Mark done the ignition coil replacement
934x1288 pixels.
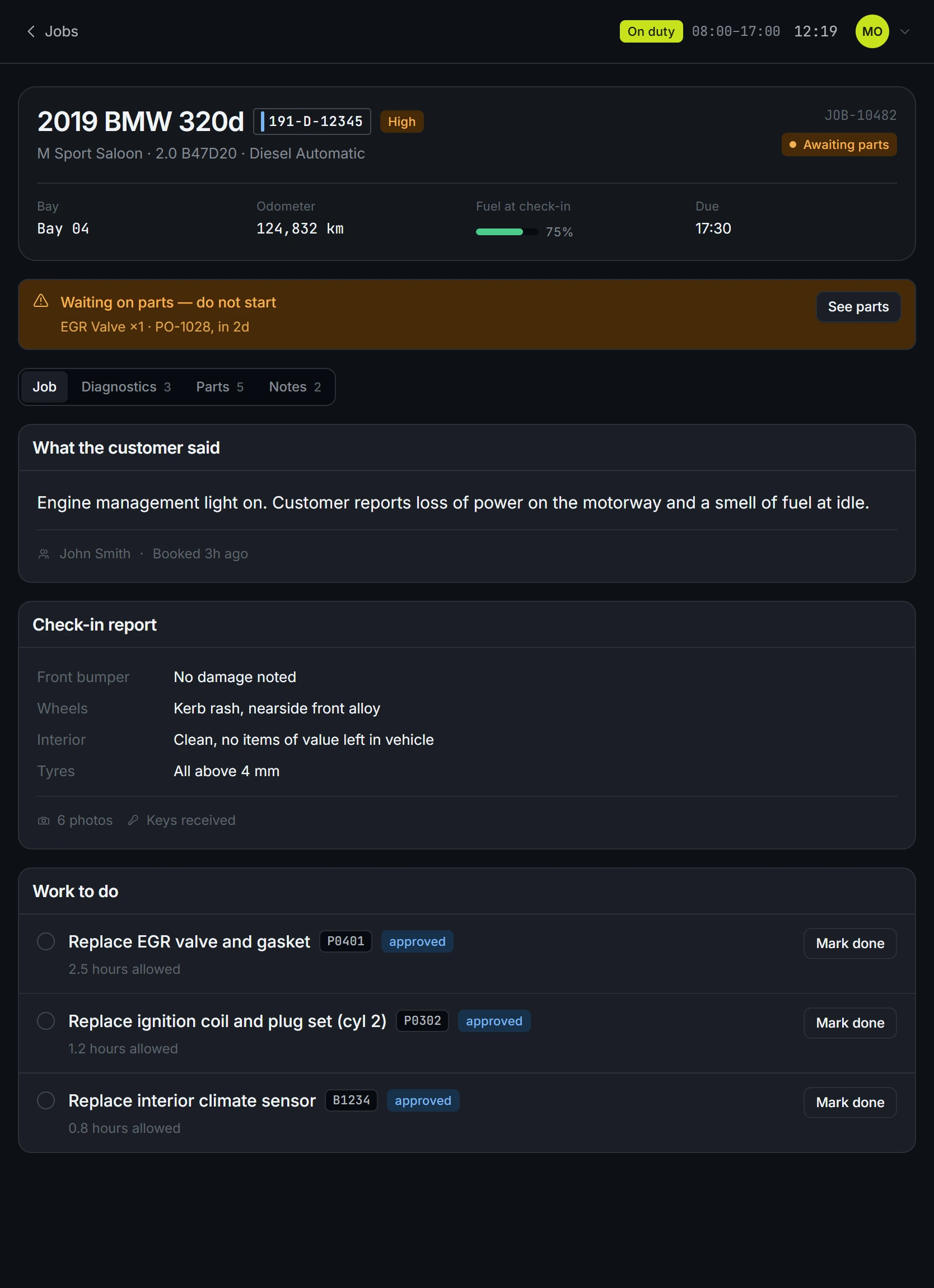coord(850,1023)
